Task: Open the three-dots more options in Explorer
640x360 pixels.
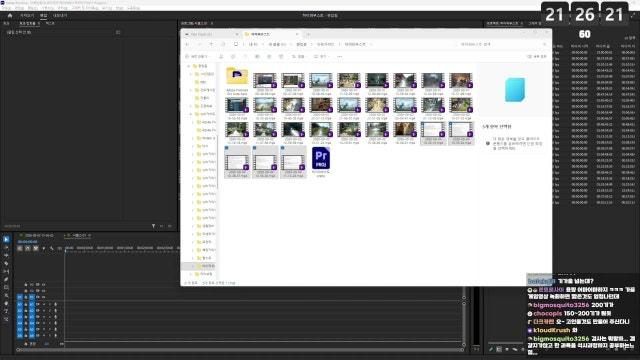Action: pos(340,56)
